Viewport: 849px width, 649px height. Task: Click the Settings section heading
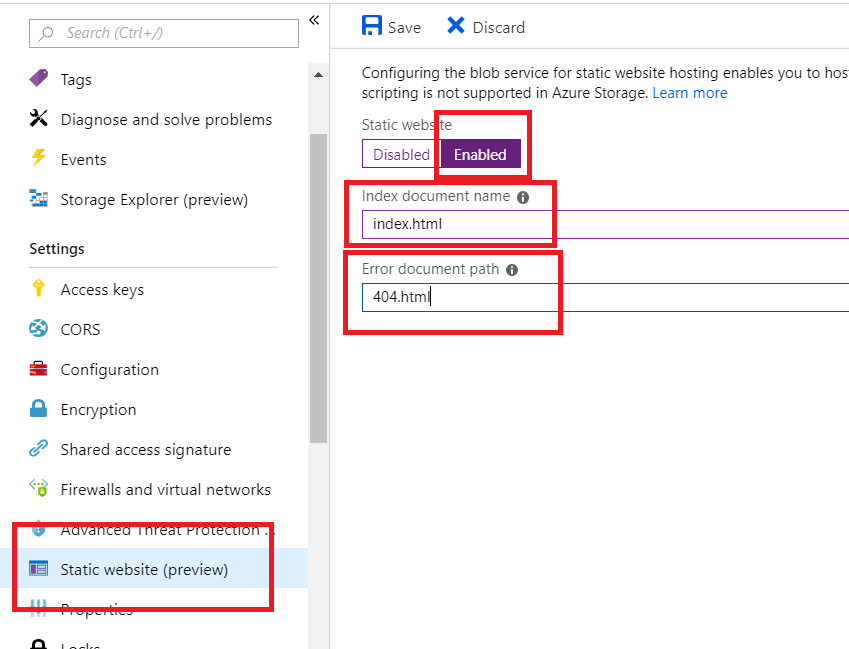coord(57,249)
